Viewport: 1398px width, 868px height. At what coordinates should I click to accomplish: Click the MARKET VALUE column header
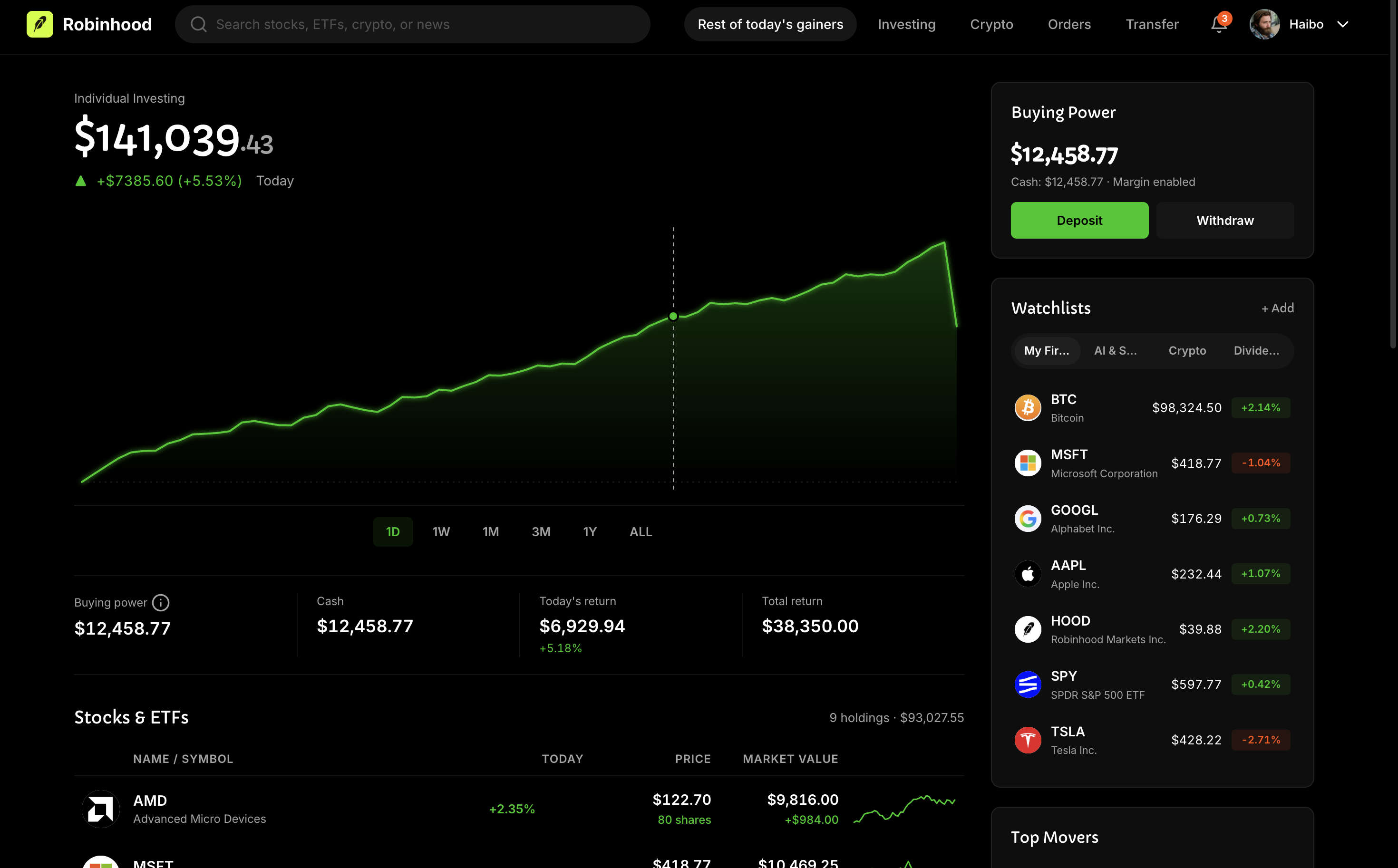point(790,759)
